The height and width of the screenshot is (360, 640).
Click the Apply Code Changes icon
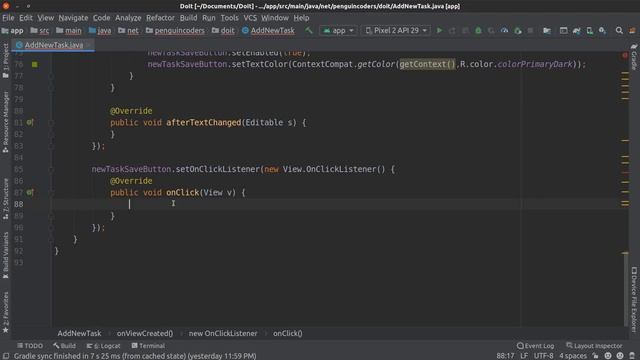tap(465, 30)
